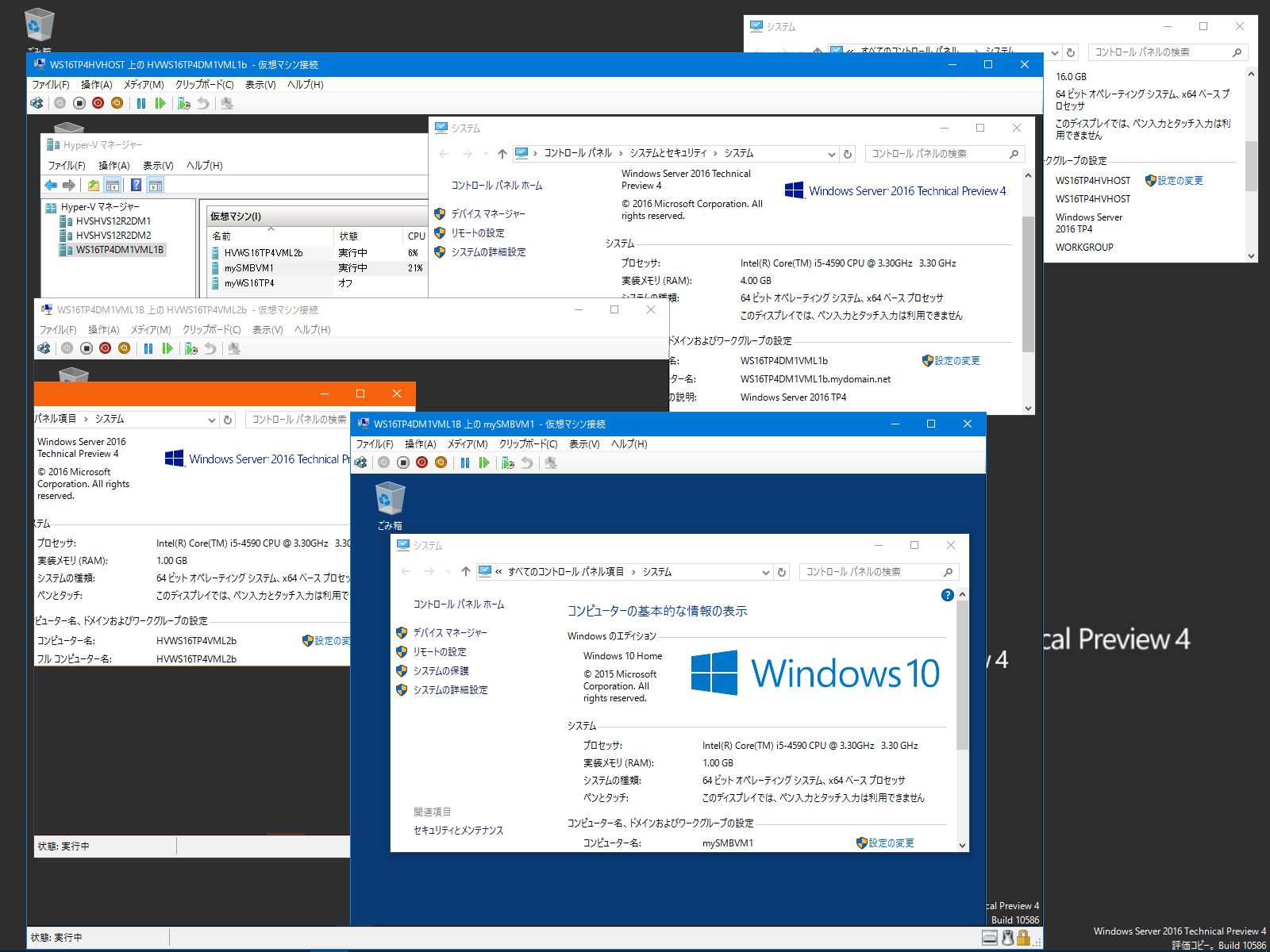This screenshot has height=952, width=1270.
Task: Open ヘルプ(H) menu in Hyper-V Manager
Action: click(204, 166)
